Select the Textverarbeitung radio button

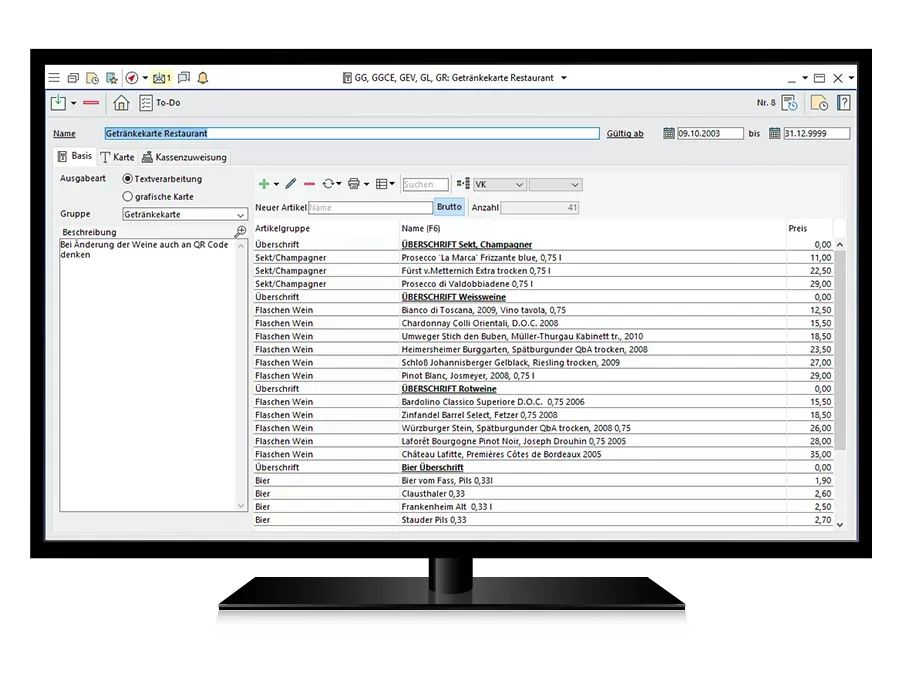(127, 179)
